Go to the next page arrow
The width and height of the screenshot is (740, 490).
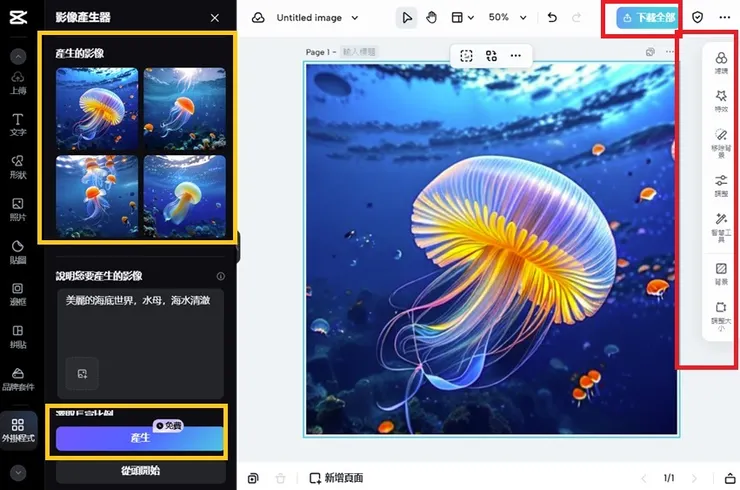694,478
